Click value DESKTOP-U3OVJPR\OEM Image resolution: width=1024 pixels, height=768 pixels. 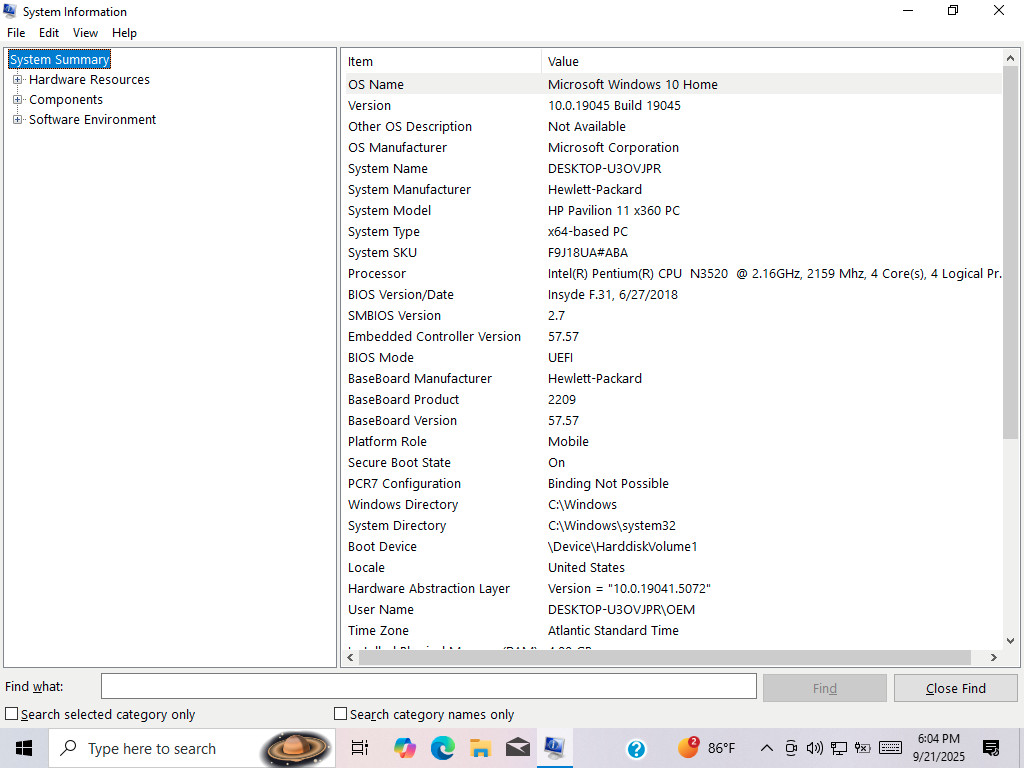(621, 610)
